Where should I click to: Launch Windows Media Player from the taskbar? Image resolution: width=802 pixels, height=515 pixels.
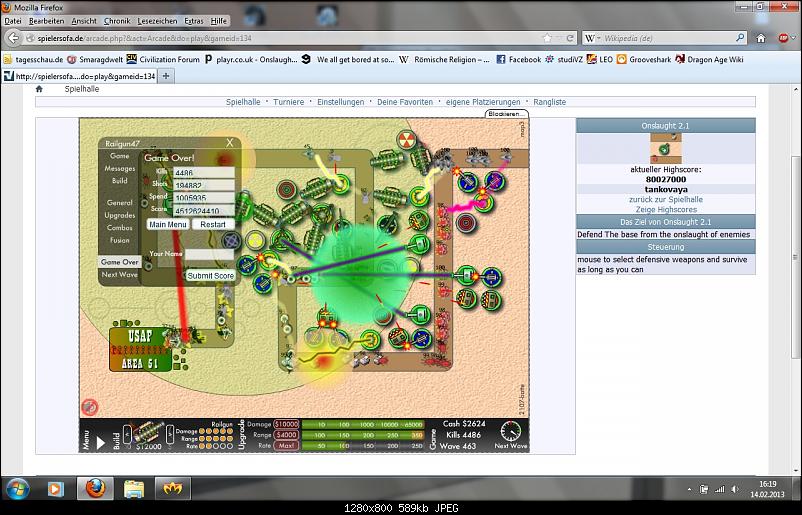tap(55, 489)
